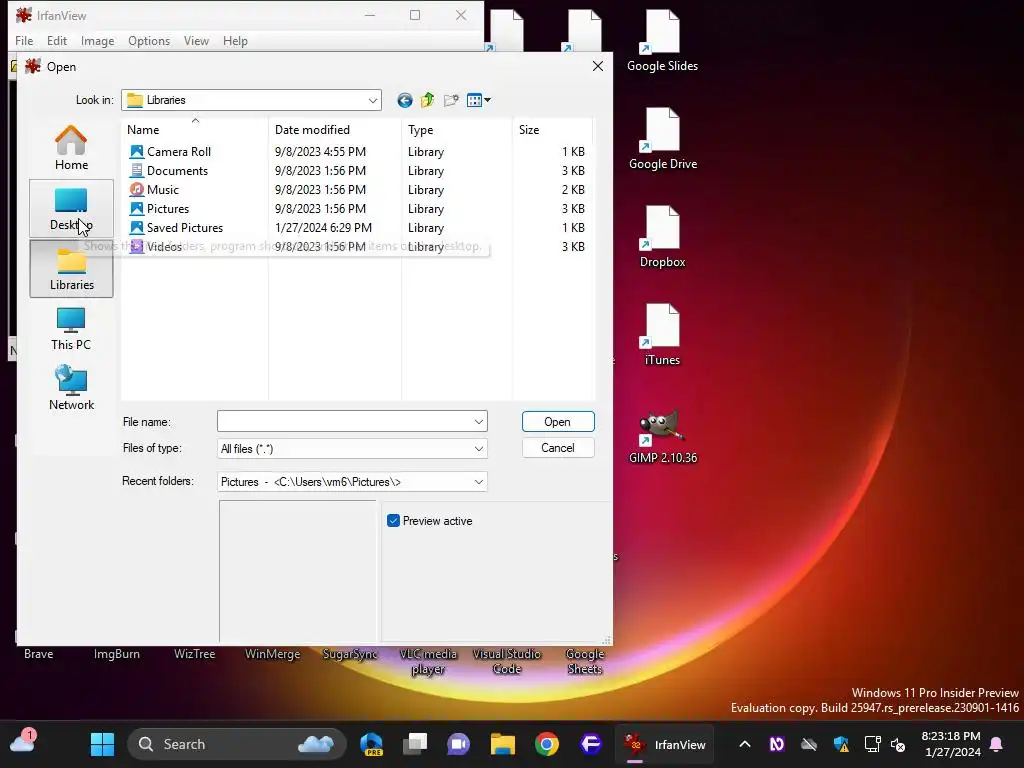Click the muted volume tray icon

pos(898,744)
